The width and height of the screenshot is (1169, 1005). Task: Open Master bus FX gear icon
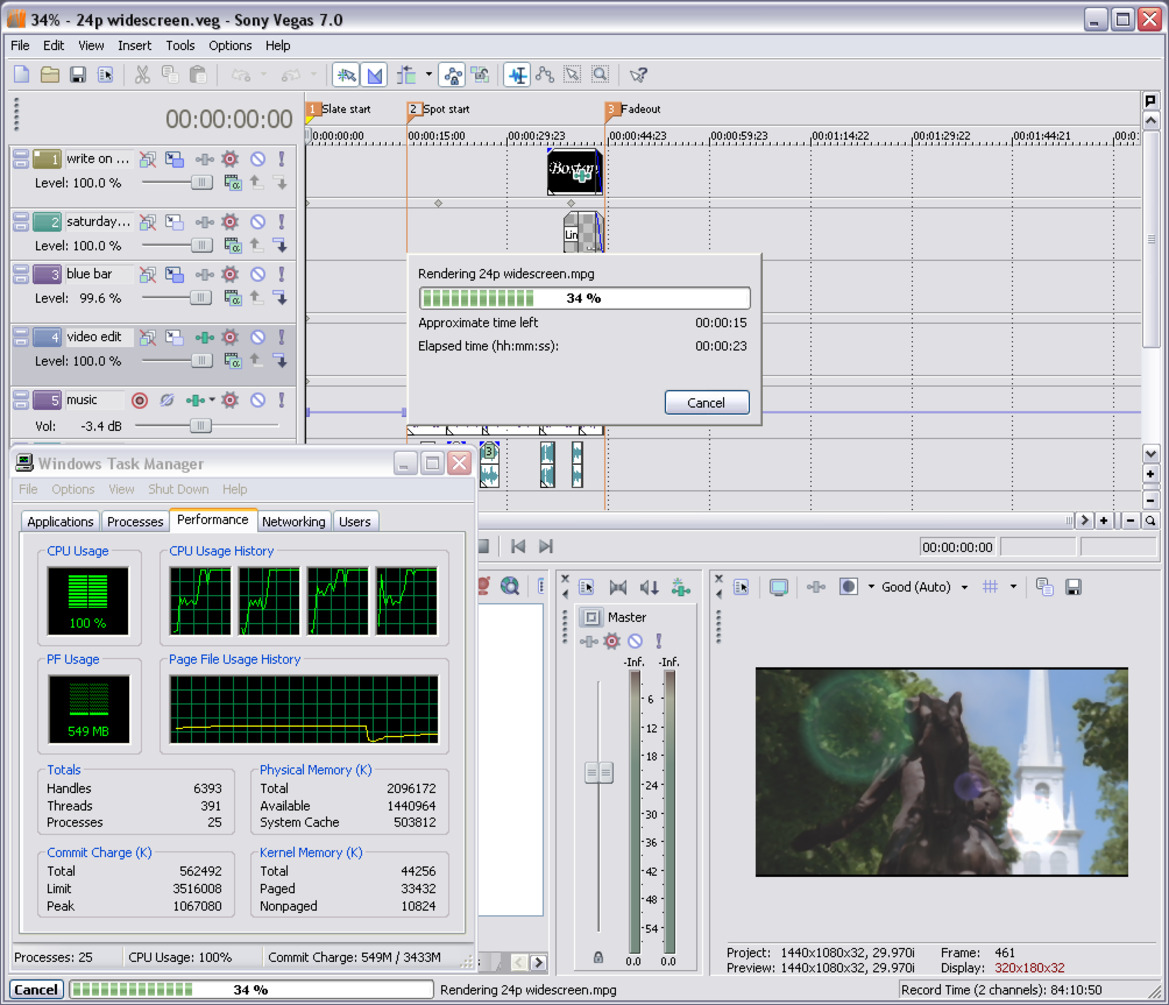(612, 641)
